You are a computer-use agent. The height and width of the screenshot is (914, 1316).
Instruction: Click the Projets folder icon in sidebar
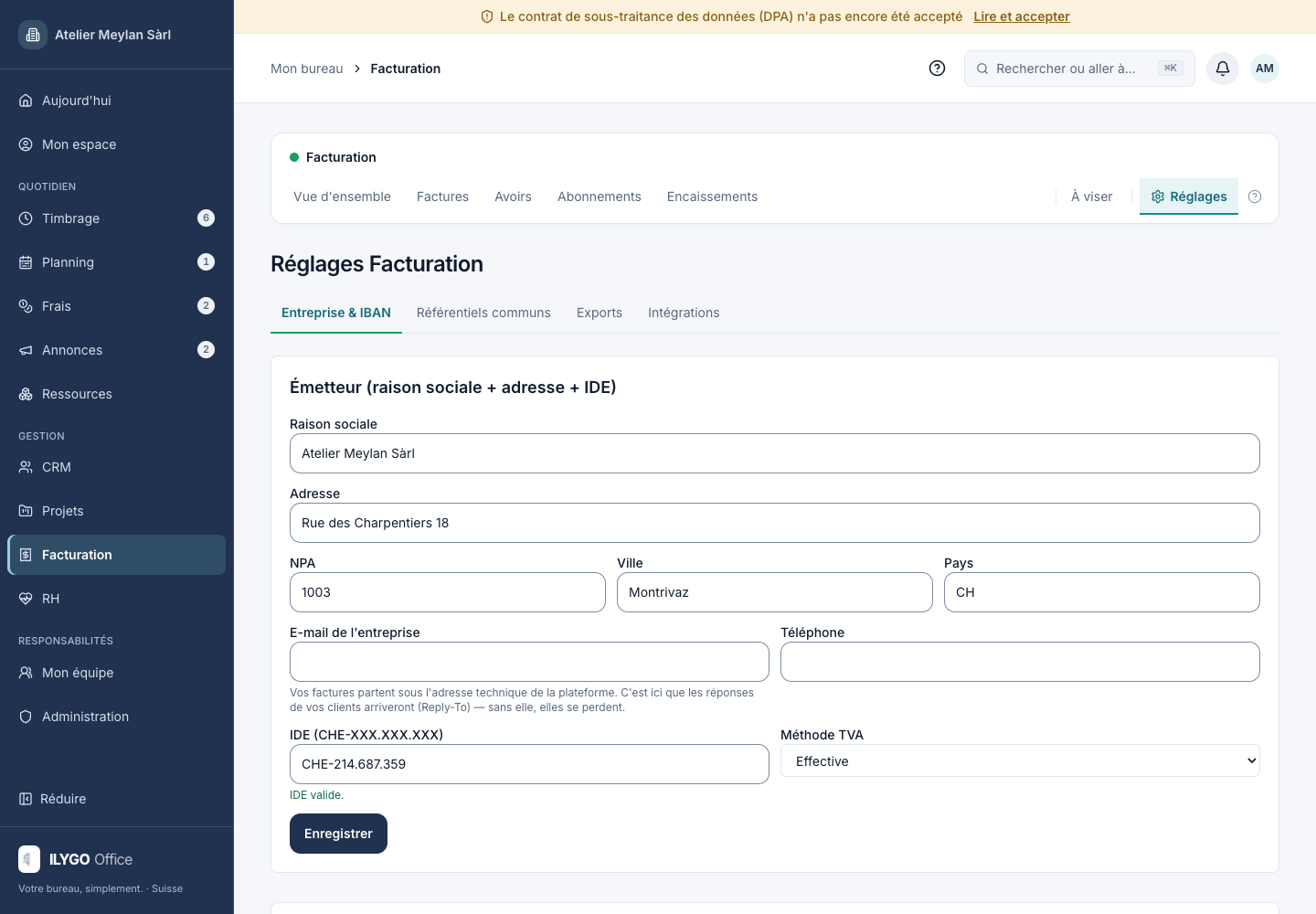coord(26,511)
